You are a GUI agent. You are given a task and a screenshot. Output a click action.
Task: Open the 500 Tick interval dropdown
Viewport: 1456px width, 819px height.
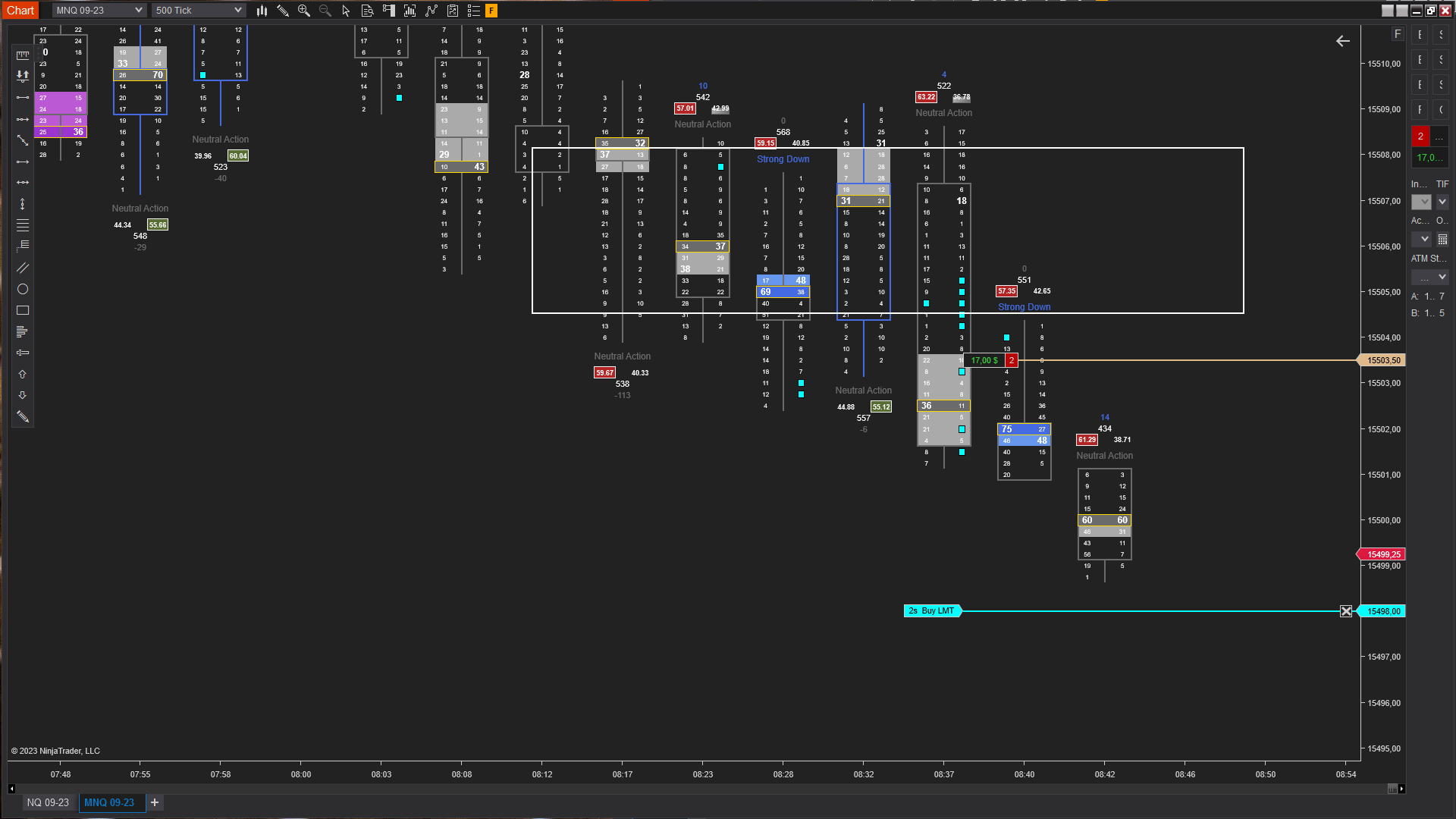[199, 11]
